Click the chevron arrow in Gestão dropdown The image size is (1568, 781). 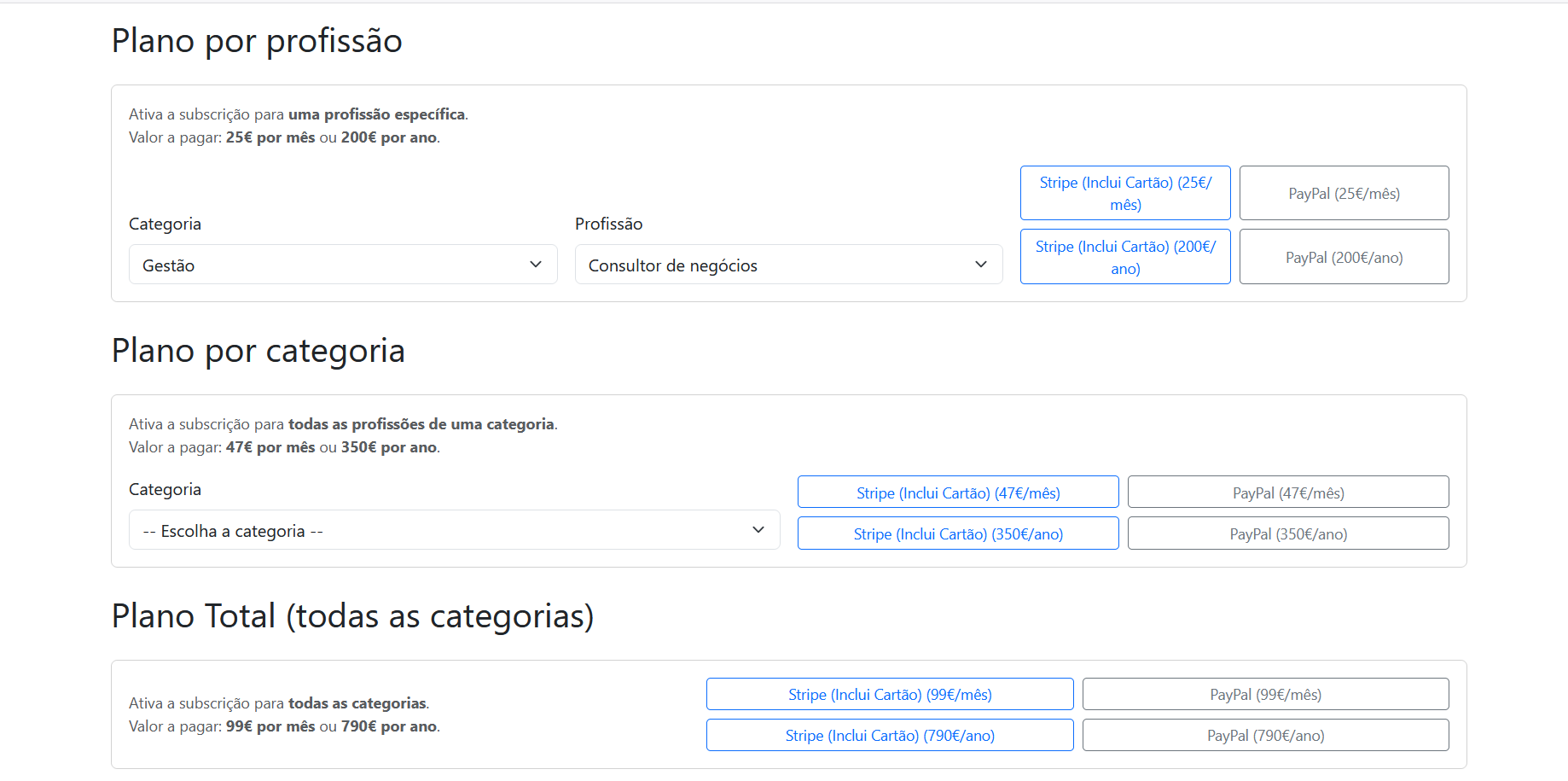coord(535,265)
